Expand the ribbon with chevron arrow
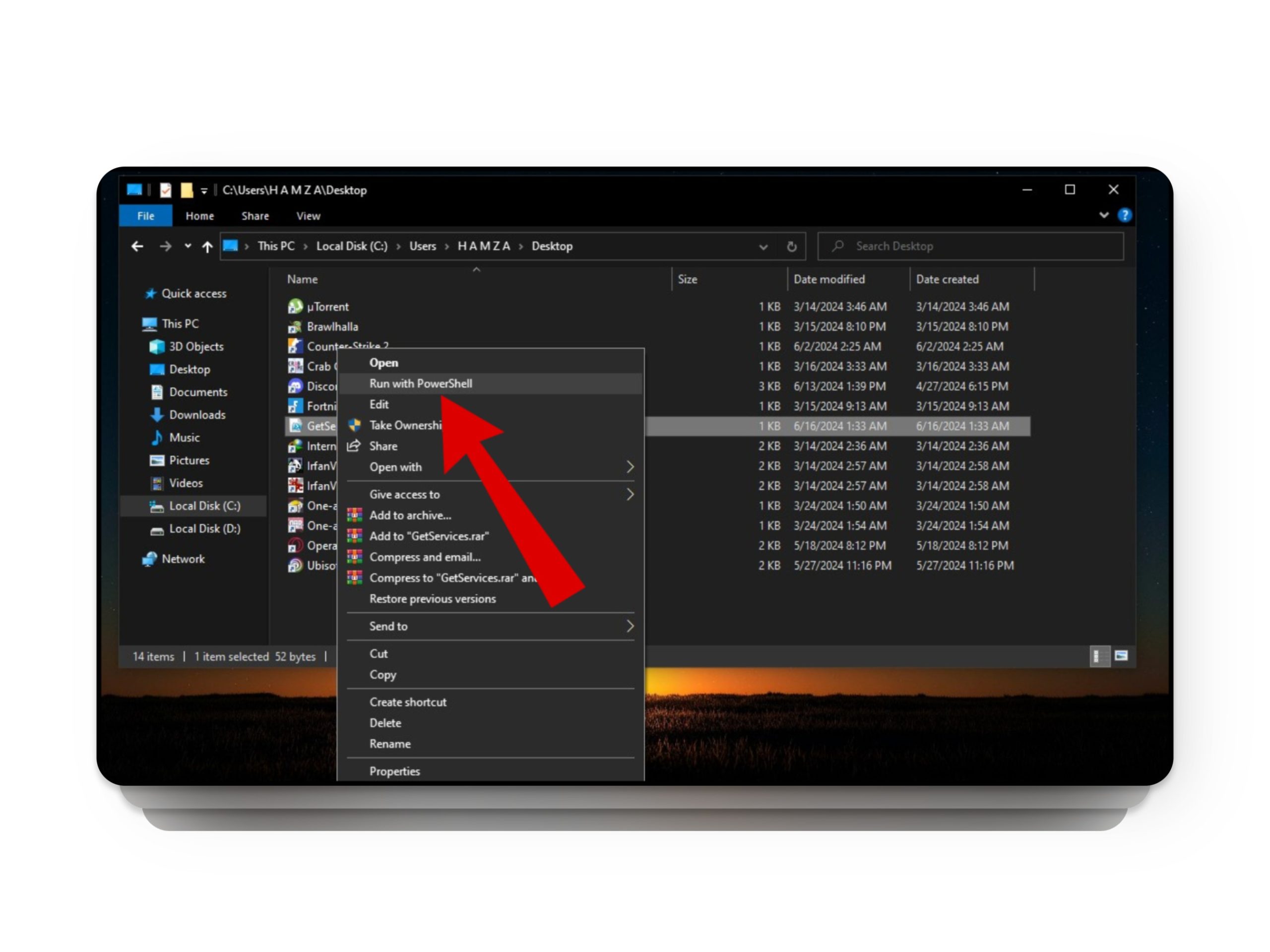Screen dimensions: 1270x952 (1103, 215)
